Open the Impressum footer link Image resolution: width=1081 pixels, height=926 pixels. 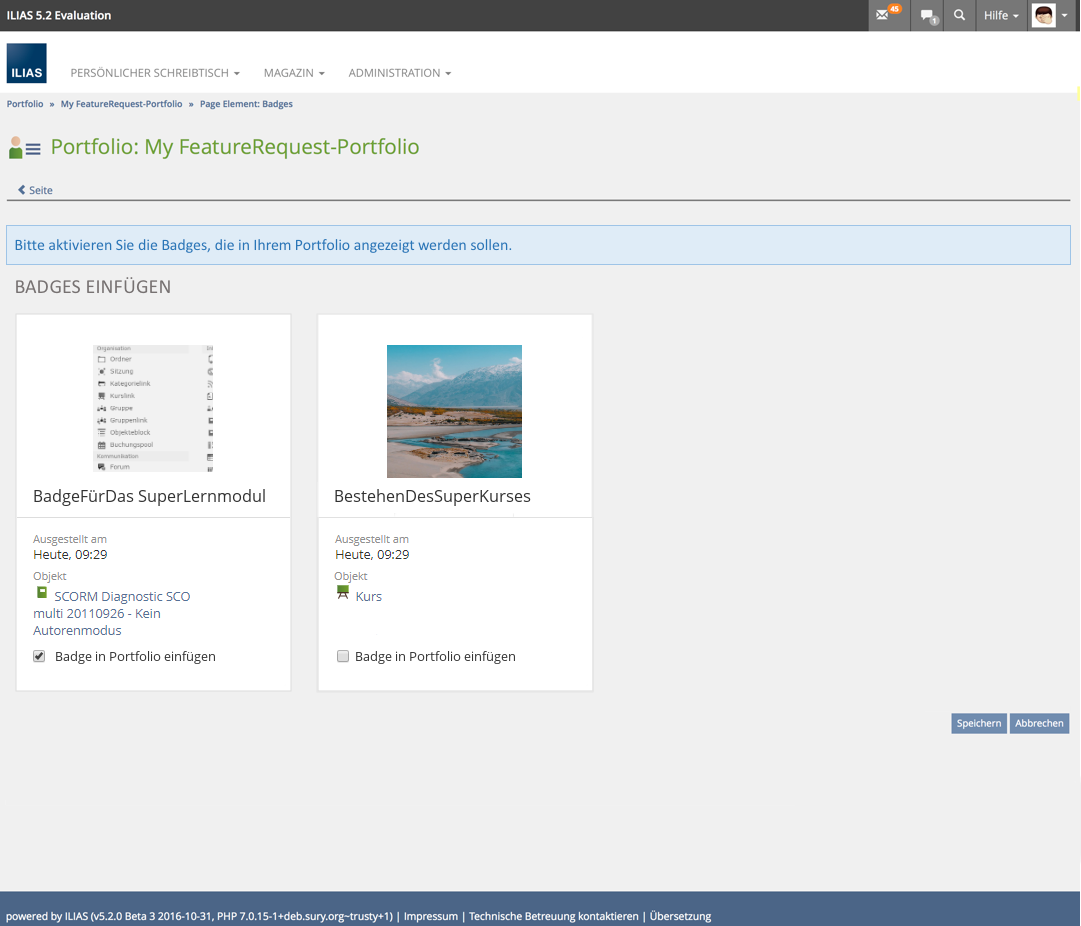(430, 916)
